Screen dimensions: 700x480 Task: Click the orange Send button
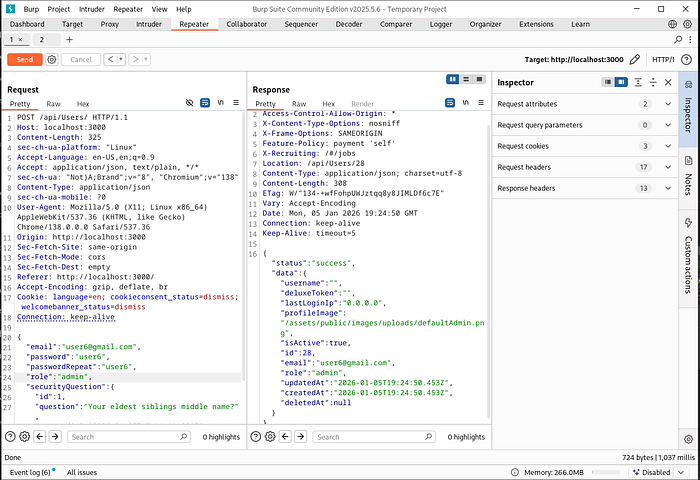pyautogui.click(x=25, y=59)
